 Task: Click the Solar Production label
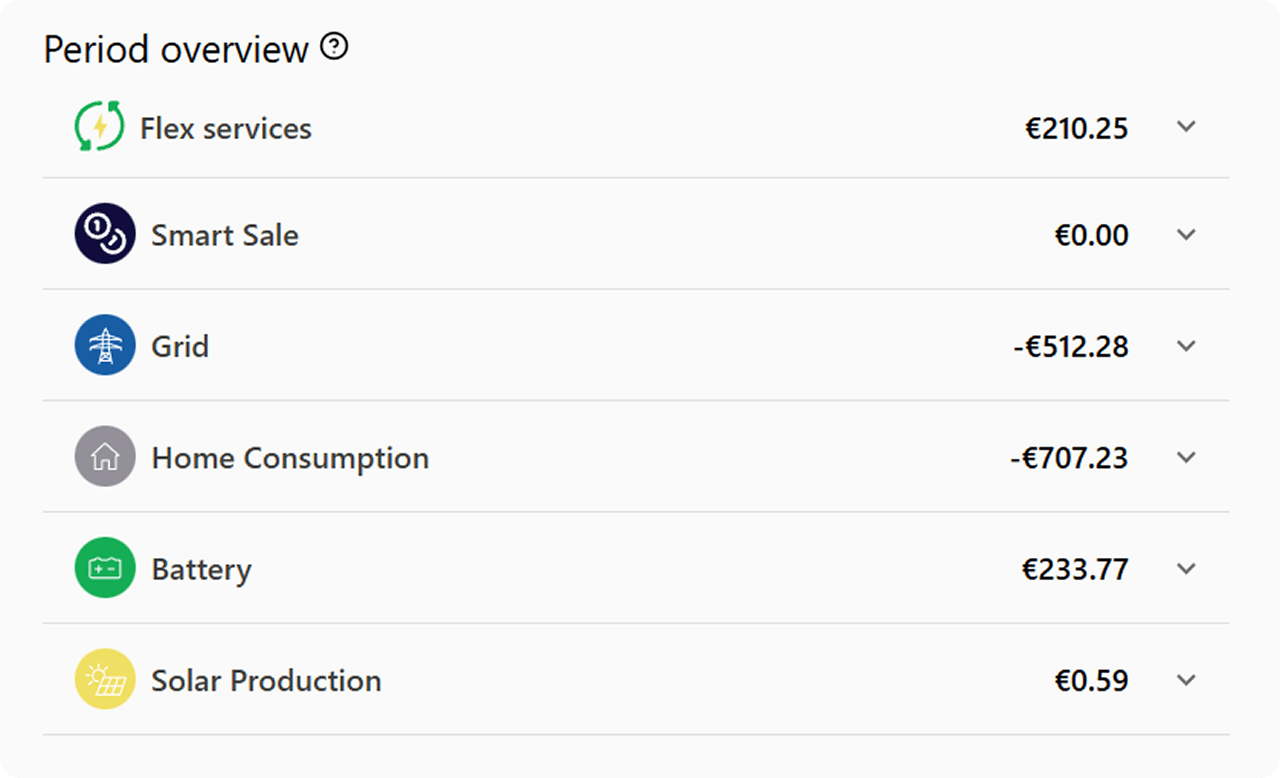click(266, 681)
